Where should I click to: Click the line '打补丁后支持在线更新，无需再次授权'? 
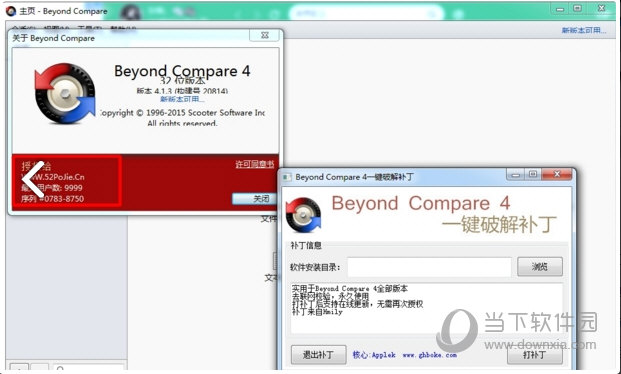(358, 304)
